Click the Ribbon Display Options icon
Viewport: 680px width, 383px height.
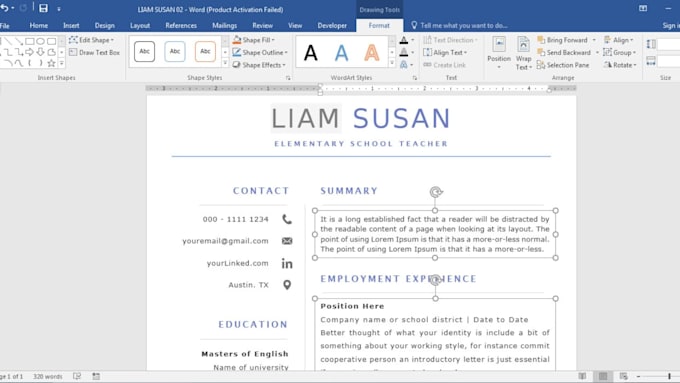pos(643,8)
